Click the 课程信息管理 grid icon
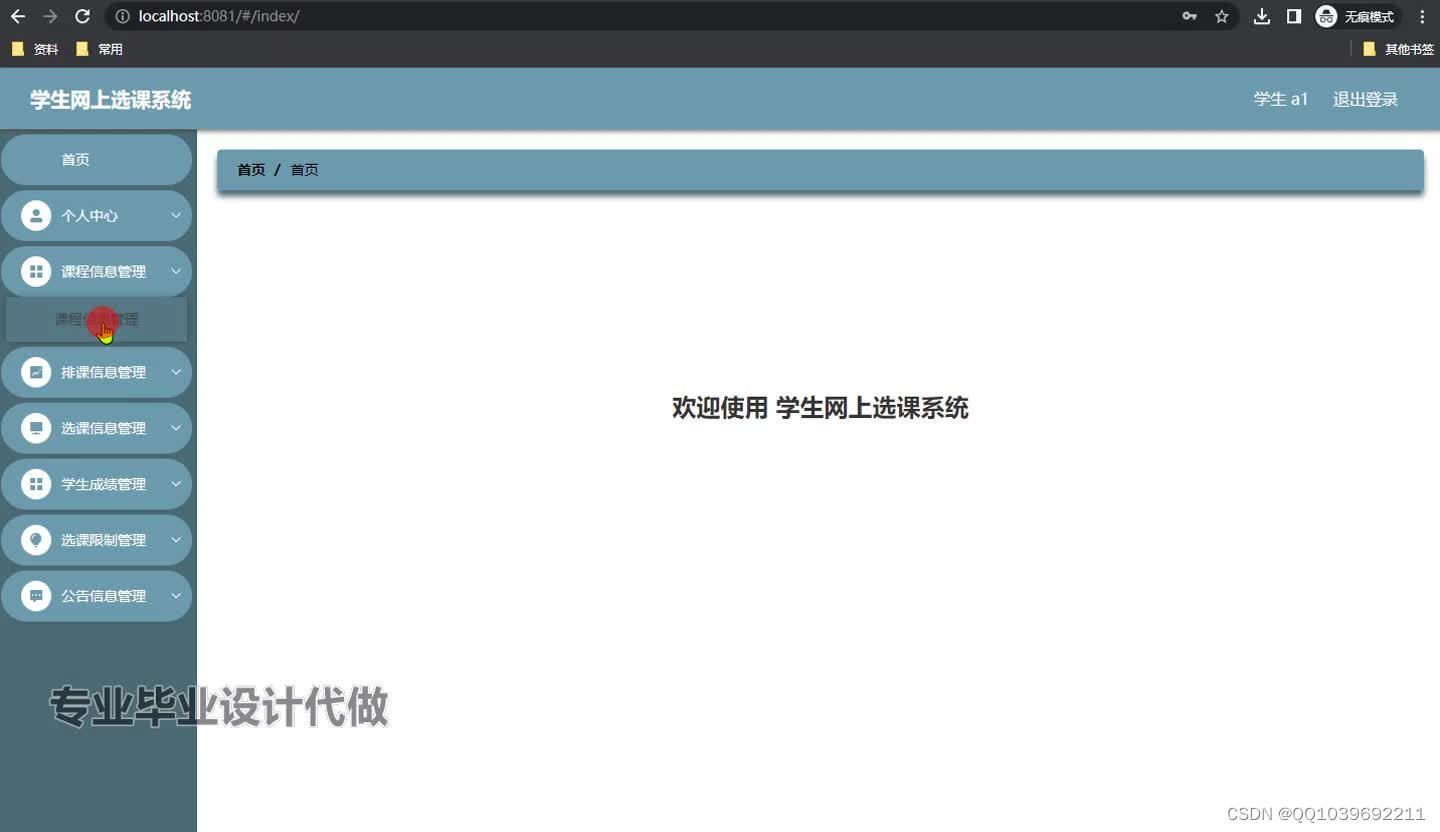The height and width of the screenshot is (832, 1440). click(x=36, y=271)
